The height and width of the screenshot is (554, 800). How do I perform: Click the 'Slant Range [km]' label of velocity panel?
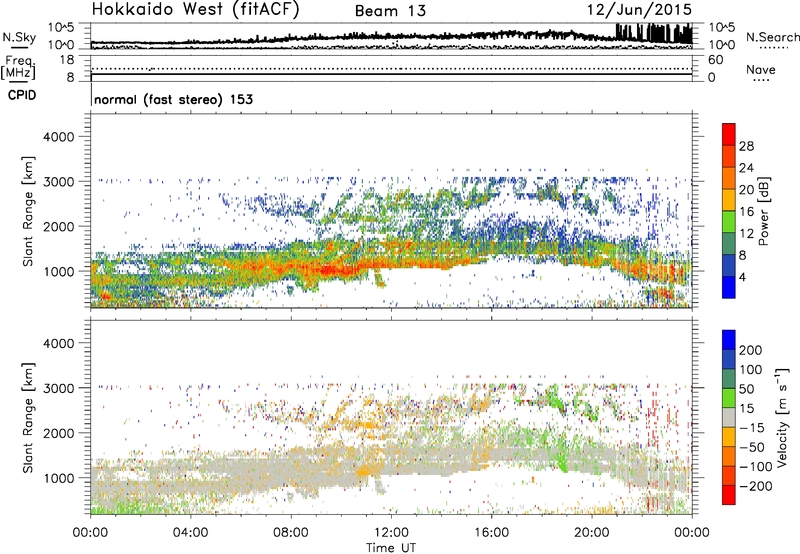tap(28, 418)
